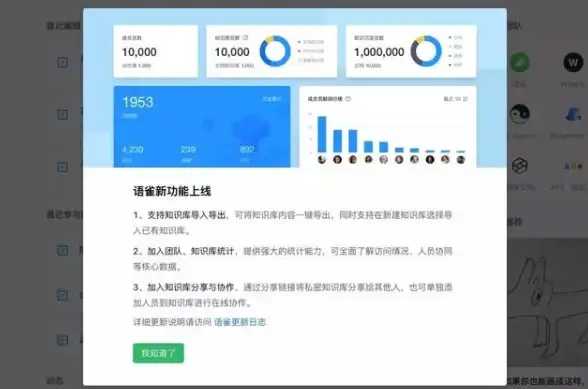The image size is (588, 389).
Task: Click the bold text 加入团队、知识库统计
Action: click(x=190, y=251)
